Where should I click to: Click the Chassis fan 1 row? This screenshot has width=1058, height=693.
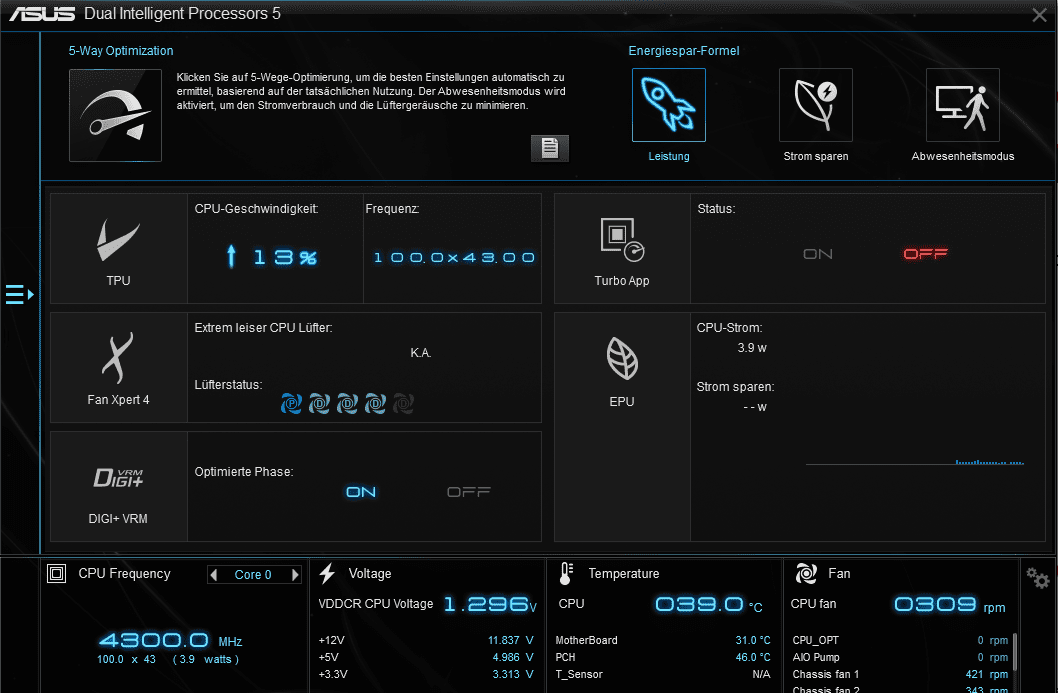click(900, 674)
